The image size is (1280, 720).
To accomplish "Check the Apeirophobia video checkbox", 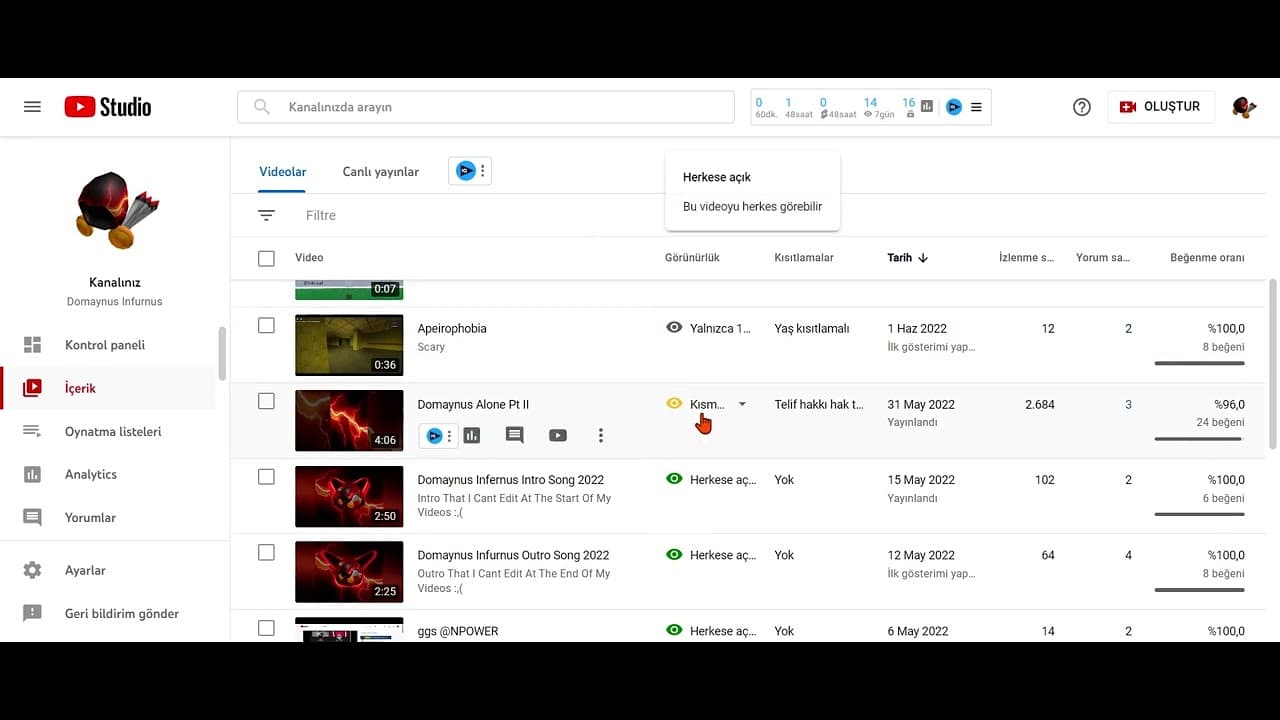I will click(266, 325).
